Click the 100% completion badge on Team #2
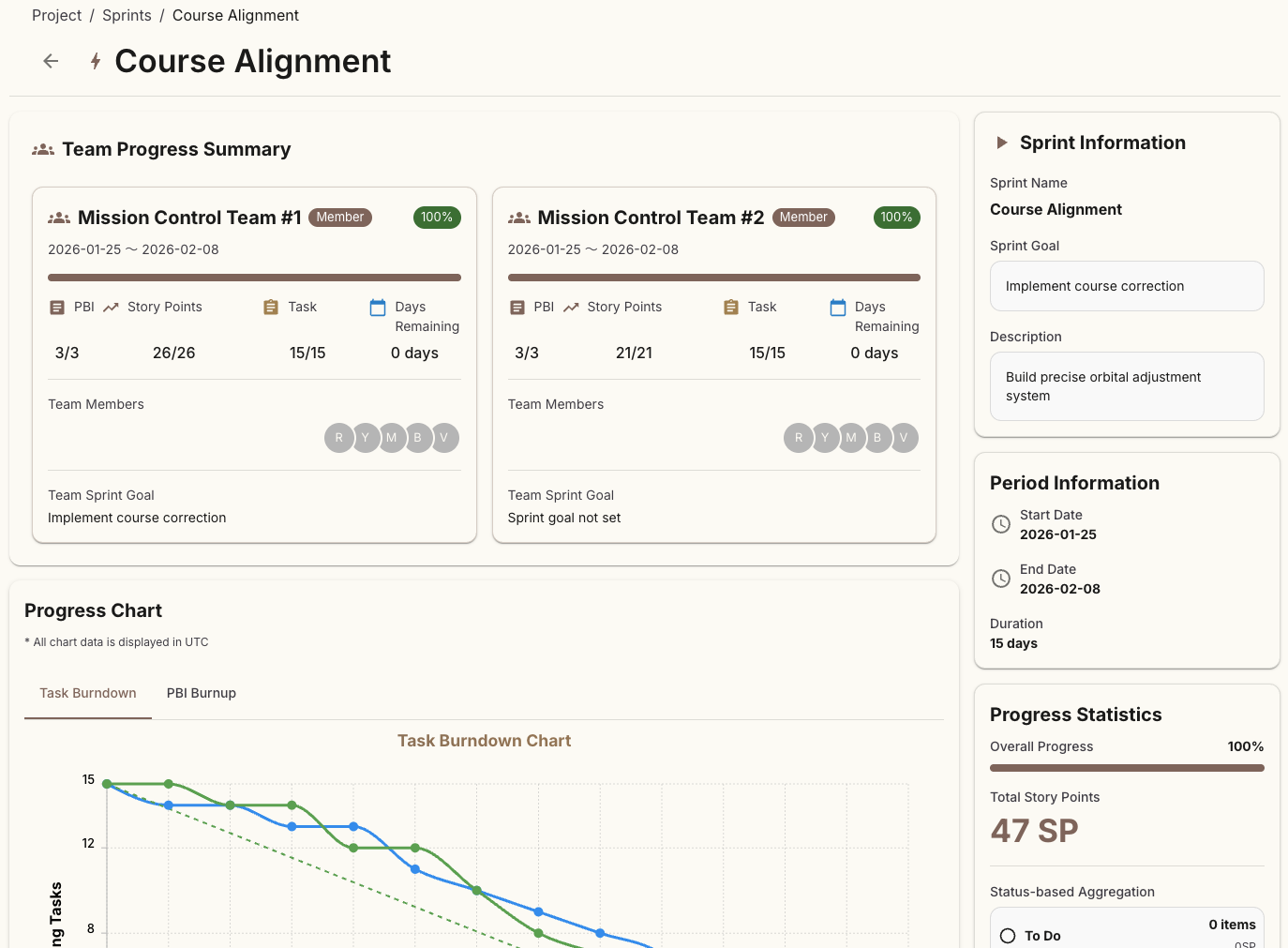1288x948 pixels. click(x=896, y=217)
